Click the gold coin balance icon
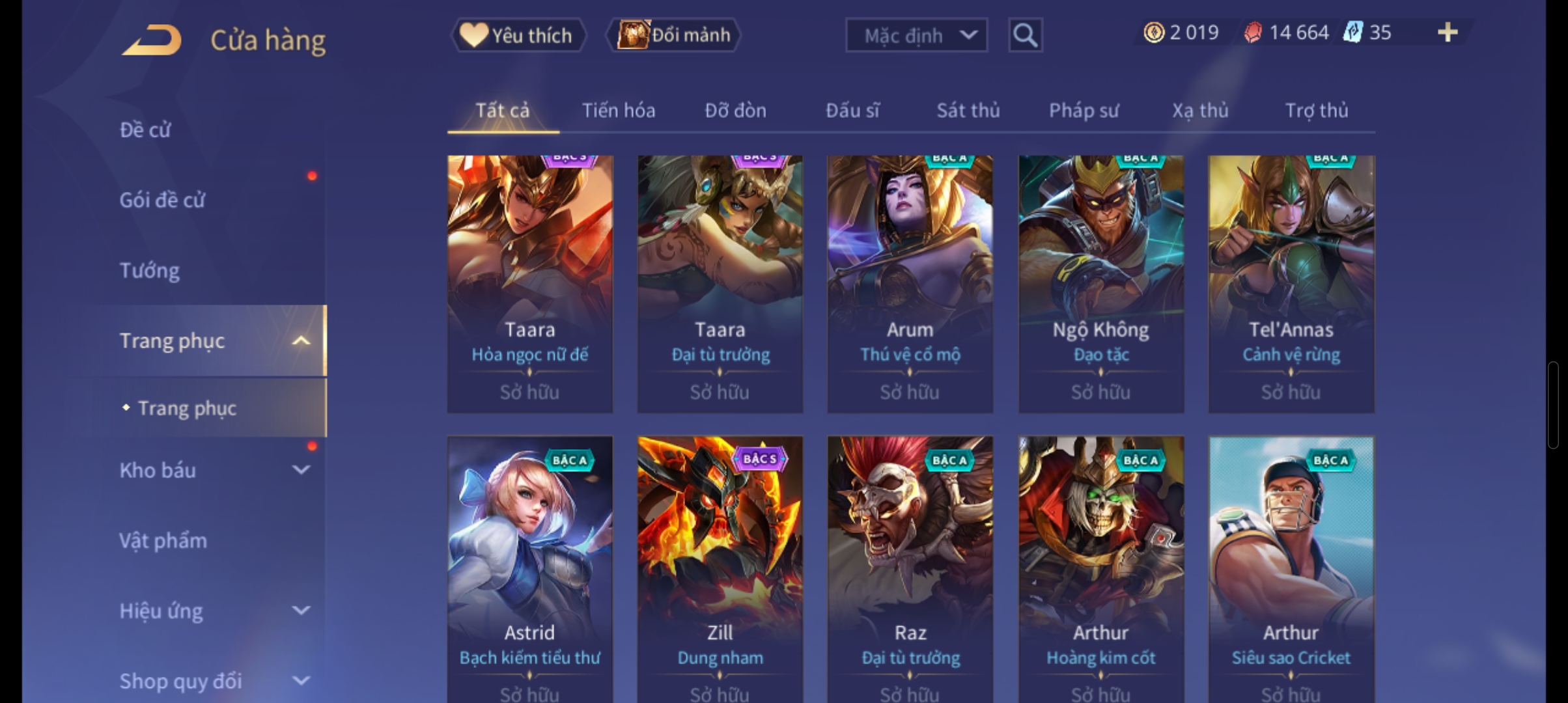 pyautogui.click(x=1154, y=33)
